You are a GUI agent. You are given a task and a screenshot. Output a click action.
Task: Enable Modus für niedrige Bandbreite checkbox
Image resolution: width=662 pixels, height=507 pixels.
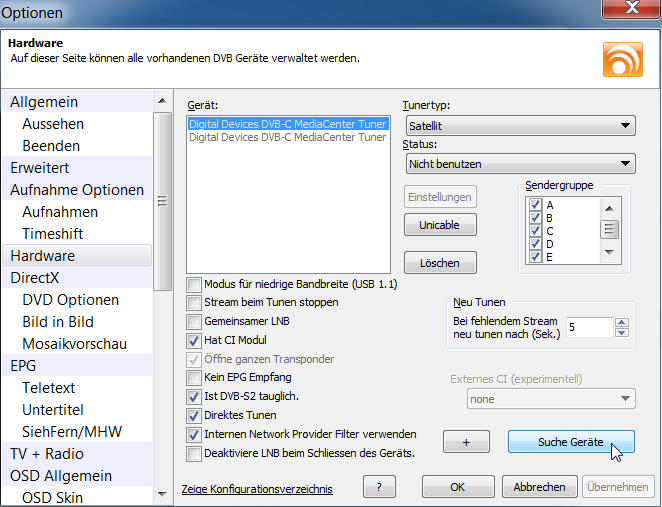pyautogui.click(x=195, y=285)
